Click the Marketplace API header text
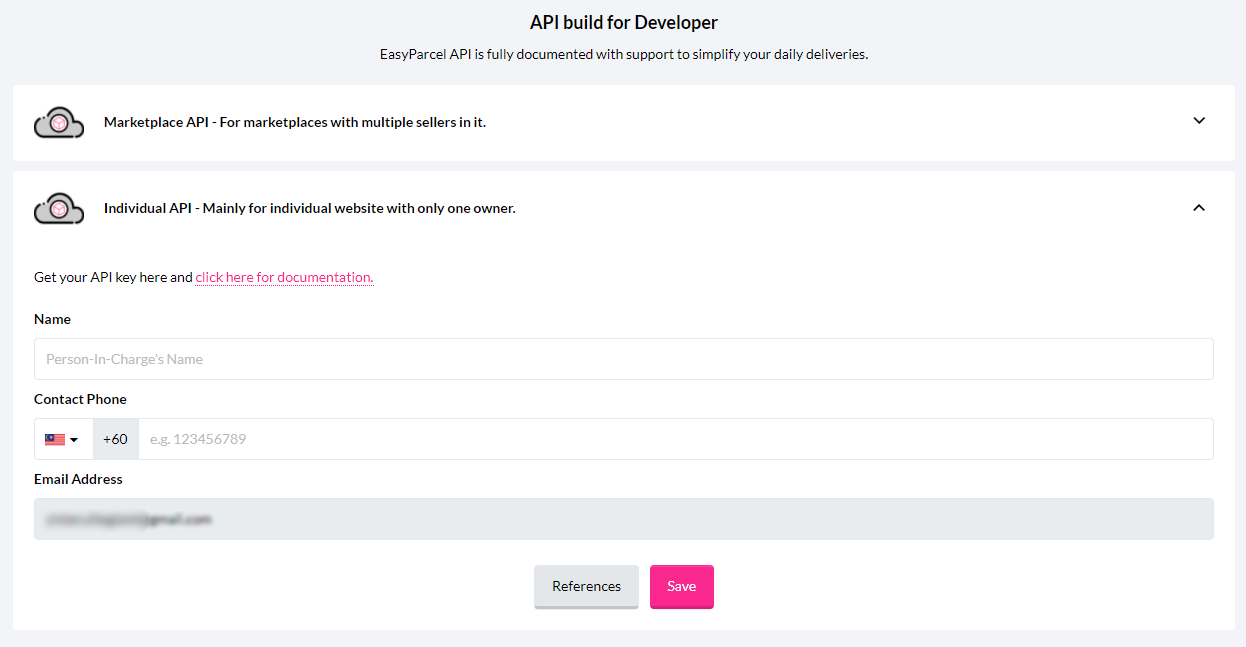 (x=295, y=122)
